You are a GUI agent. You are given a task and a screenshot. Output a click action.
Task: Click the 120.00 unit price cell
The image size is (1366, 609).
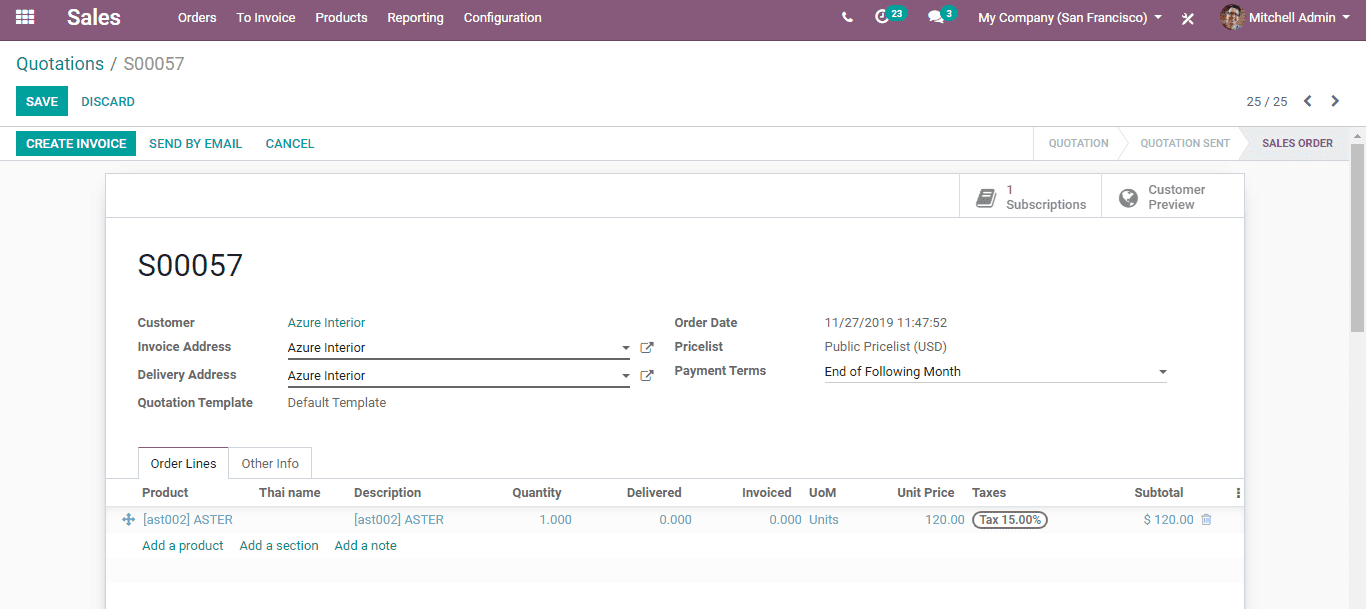pos(945,520)
